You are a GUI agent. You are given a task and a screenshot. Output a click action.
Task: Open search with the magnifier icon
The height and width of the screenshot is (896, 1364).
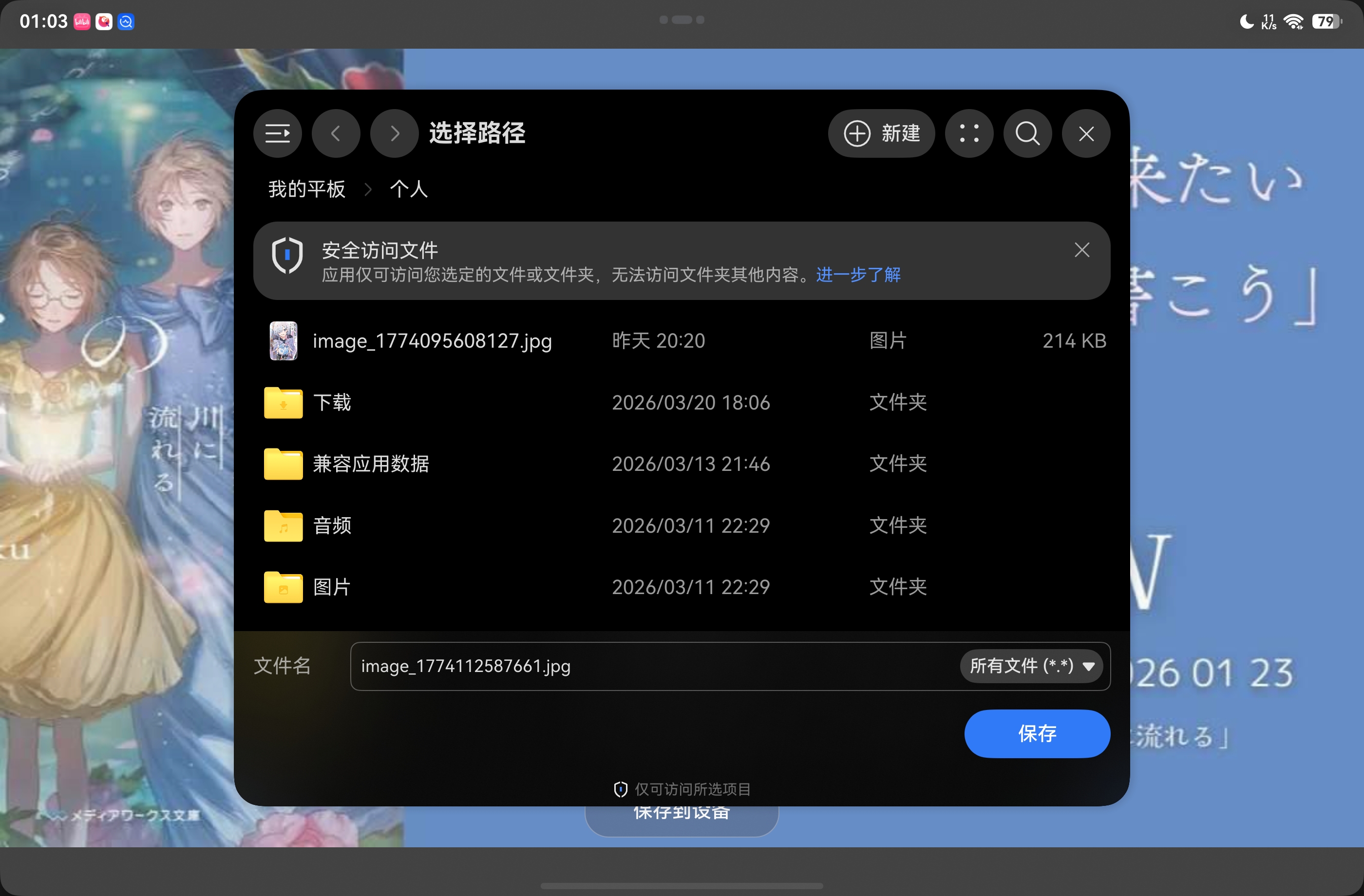pyautogui.click(x=1027, y=133)
